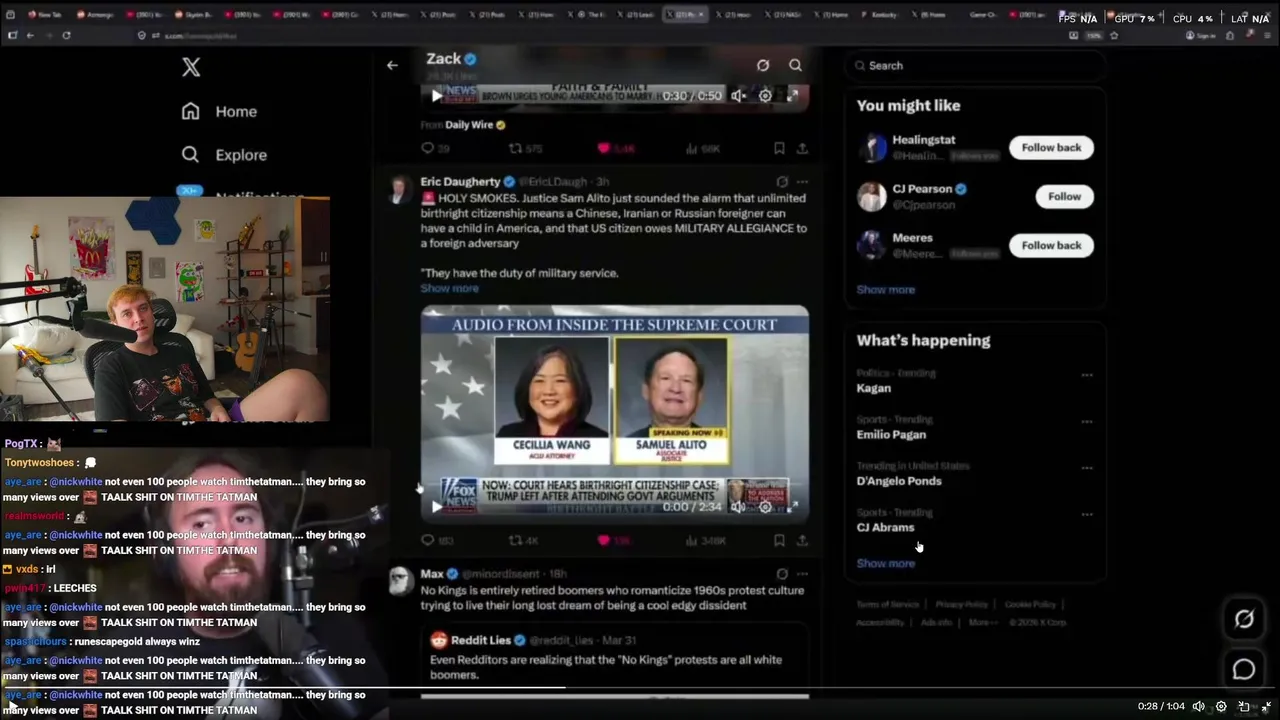This screenshot has width=1280, height=720.
Task: Unmute the Daily Wire video
Action: coord(738,96)
